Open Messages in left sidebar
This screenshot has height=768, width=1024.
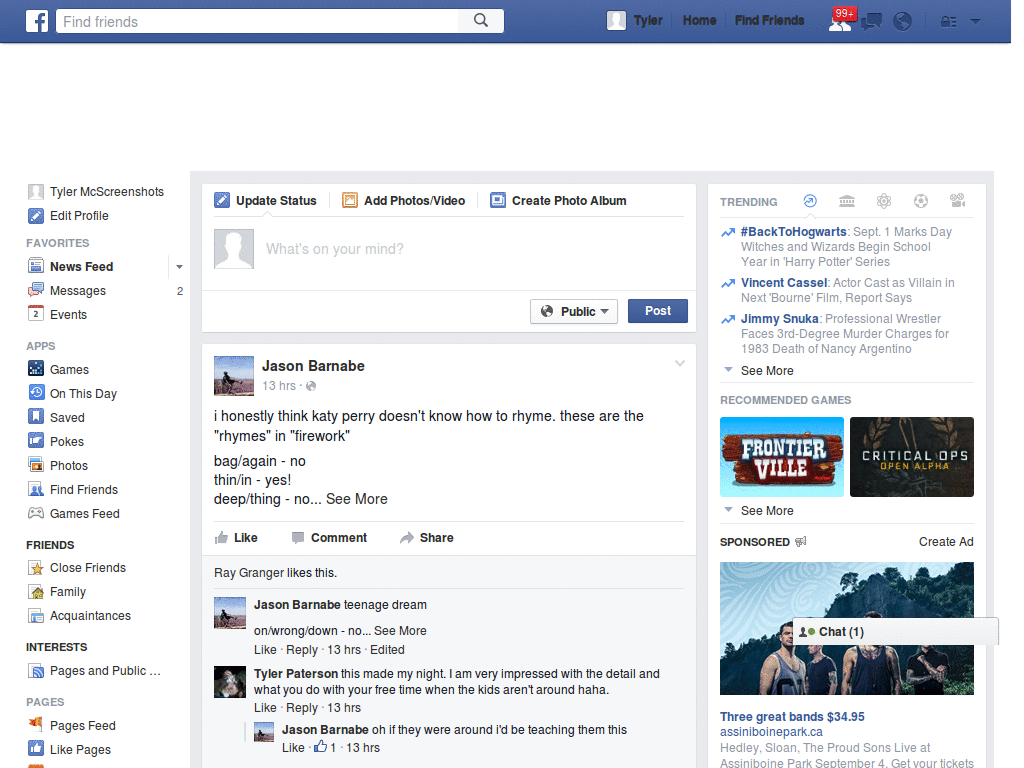tap(78, 291)
